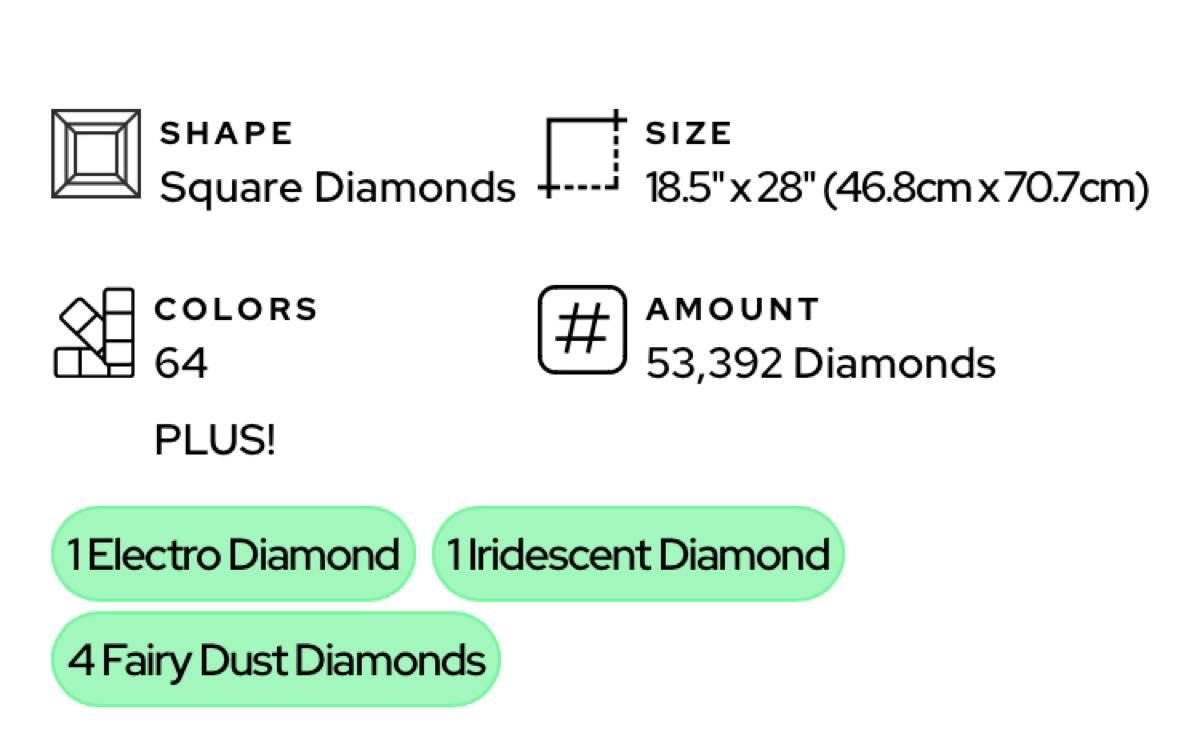Click the SIZE heading label

pos(689,133)
